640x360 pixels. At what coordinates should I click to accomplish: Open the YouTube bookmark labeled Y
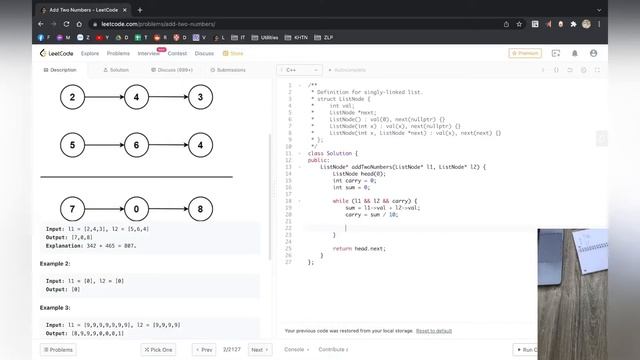[x=102, y=37]
